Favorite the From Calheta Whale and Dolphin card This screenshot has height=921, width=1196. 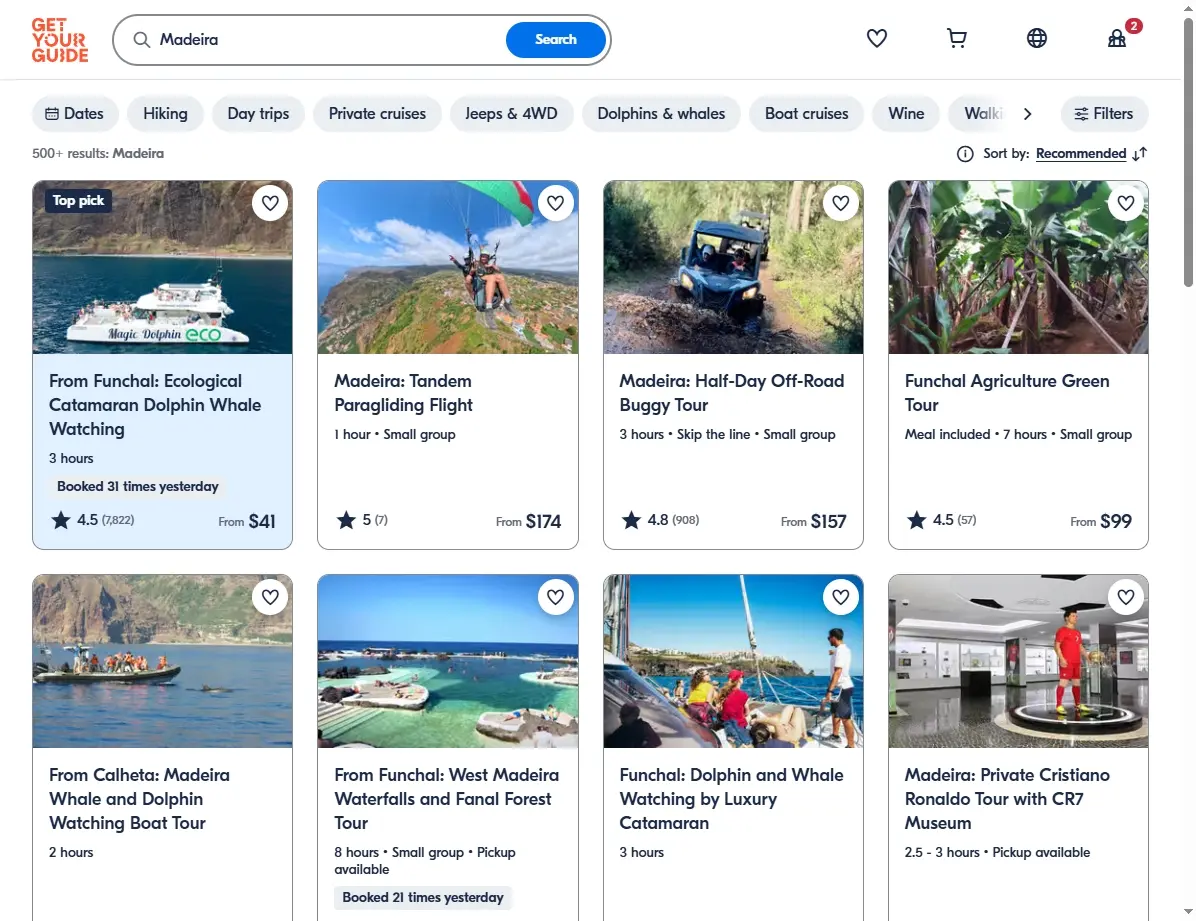(270, 597)
